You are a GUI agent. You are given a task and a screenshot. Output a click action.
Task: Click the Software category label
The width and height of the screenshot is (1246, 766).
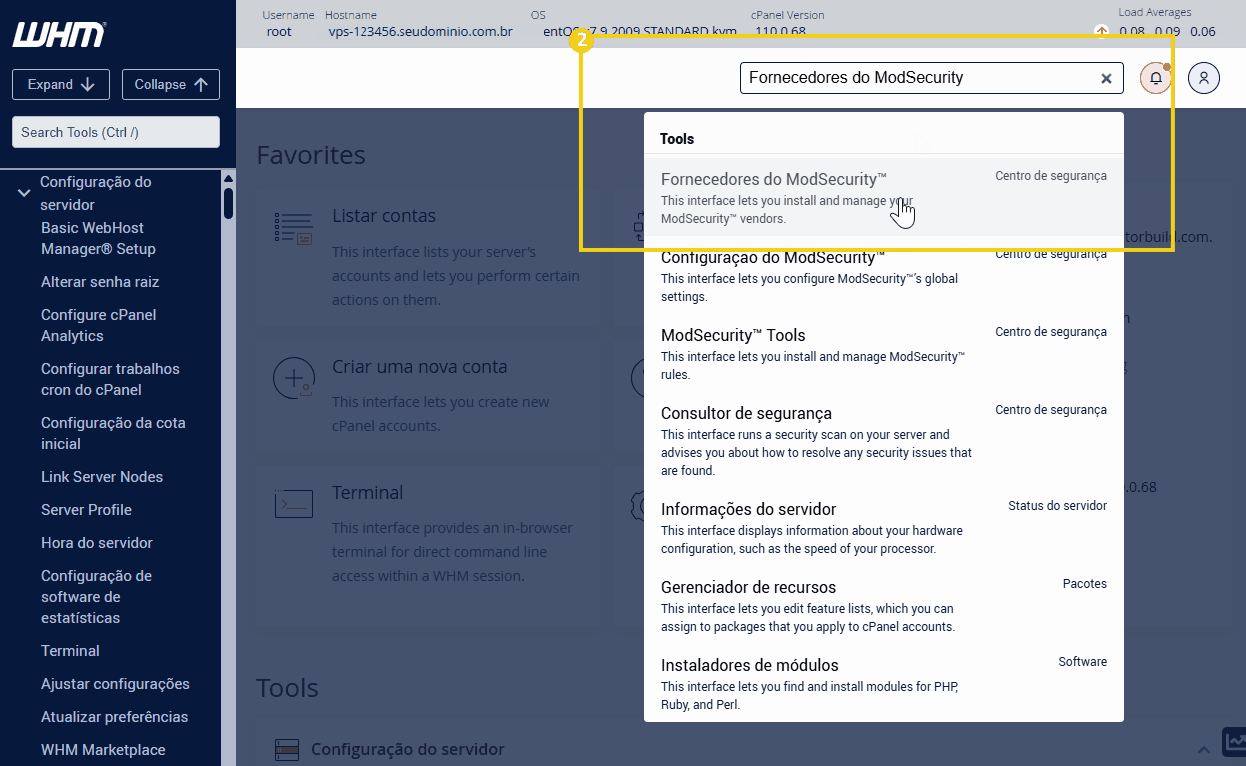point(1083,662)
